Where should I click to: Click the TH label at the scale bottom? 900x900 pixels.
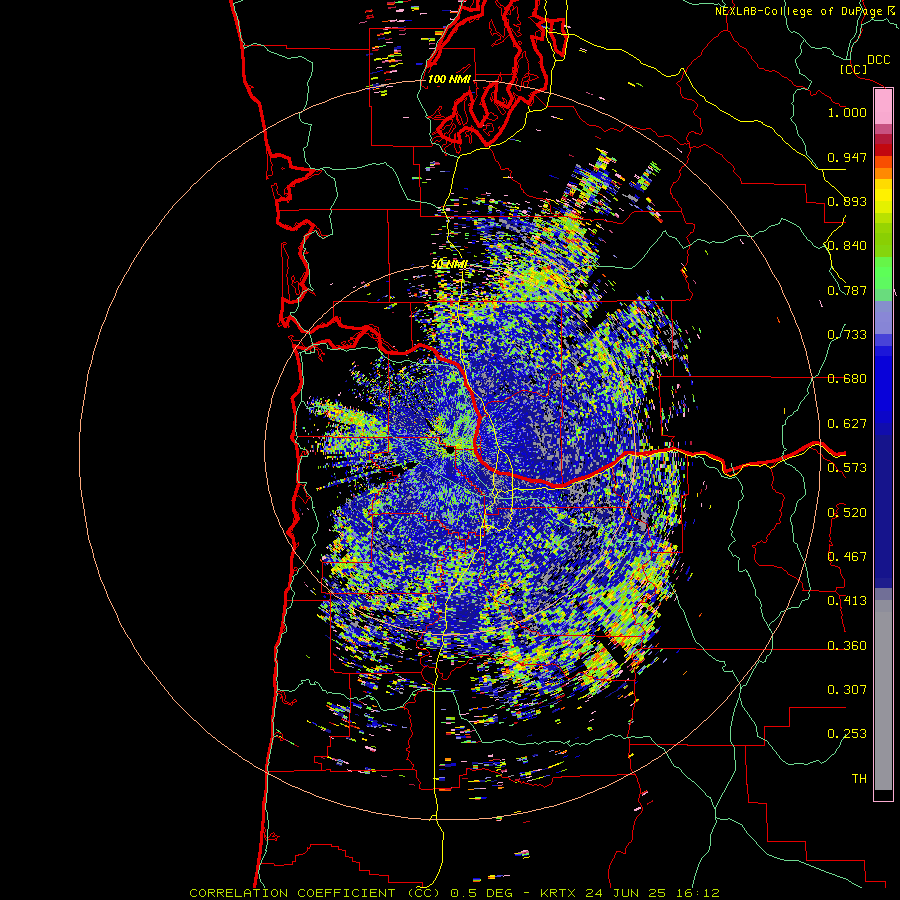(859, 778)
